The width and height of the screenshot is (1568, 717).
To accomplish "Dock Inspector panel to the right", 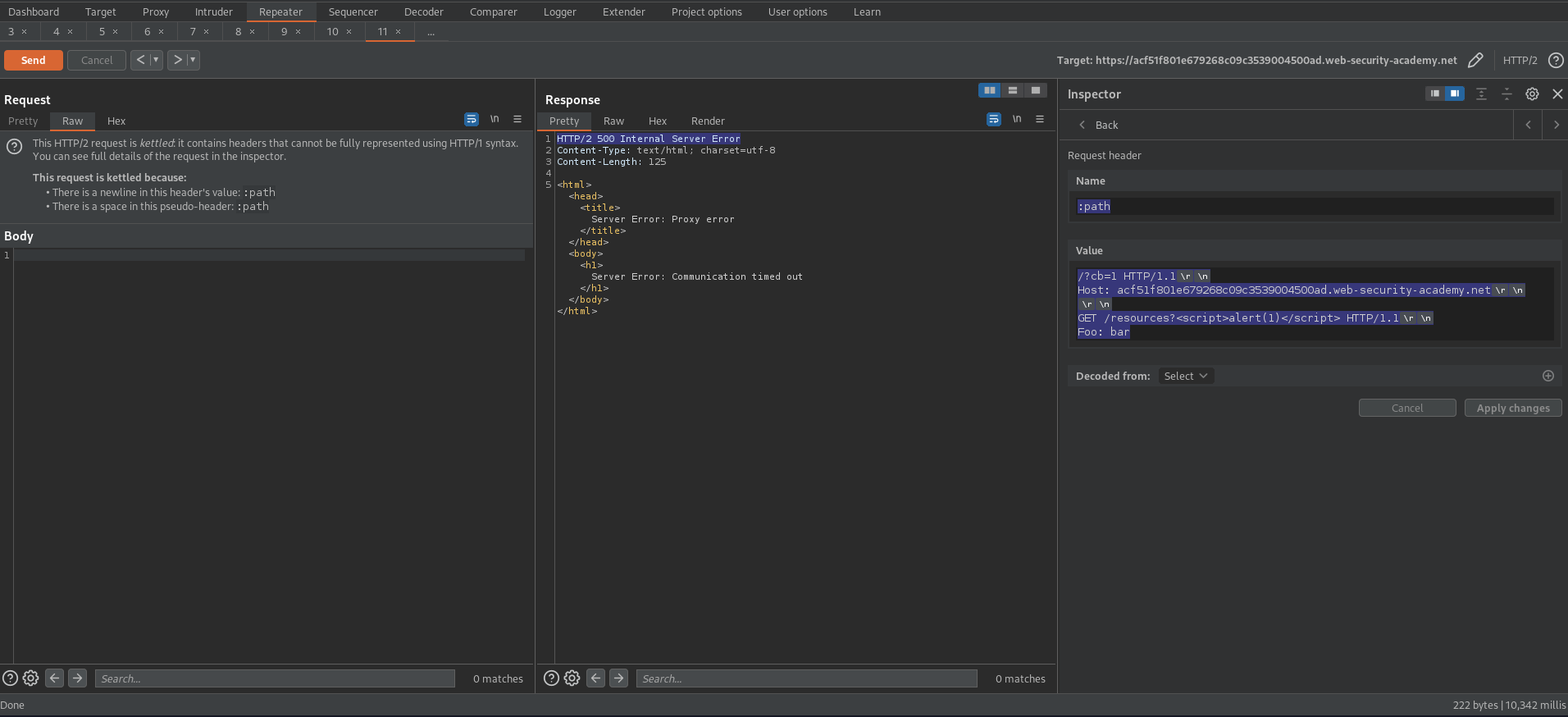I will (x=1454, y=94).
